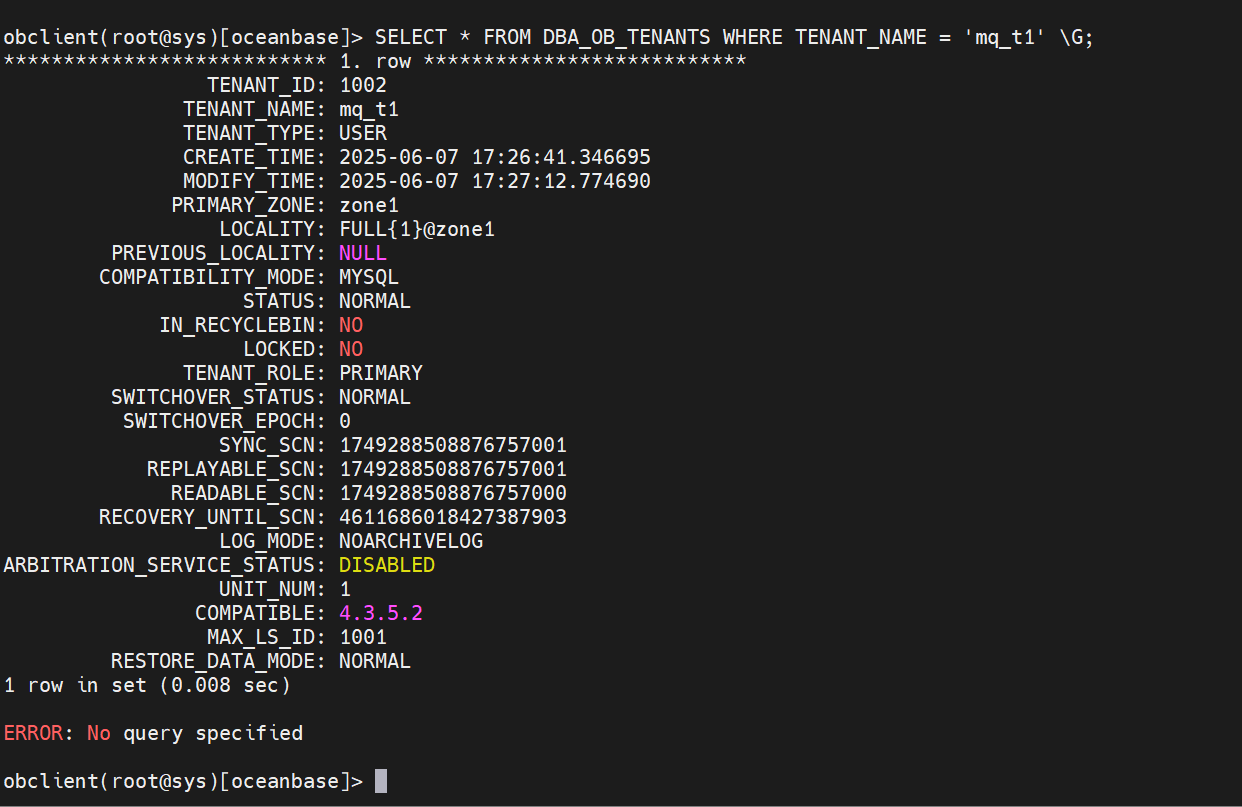The width and height of the screenshot is (1242, 807).
Task: Click the RECOVERY_UNTIL_SCN number value
Action: click(453, 517)
